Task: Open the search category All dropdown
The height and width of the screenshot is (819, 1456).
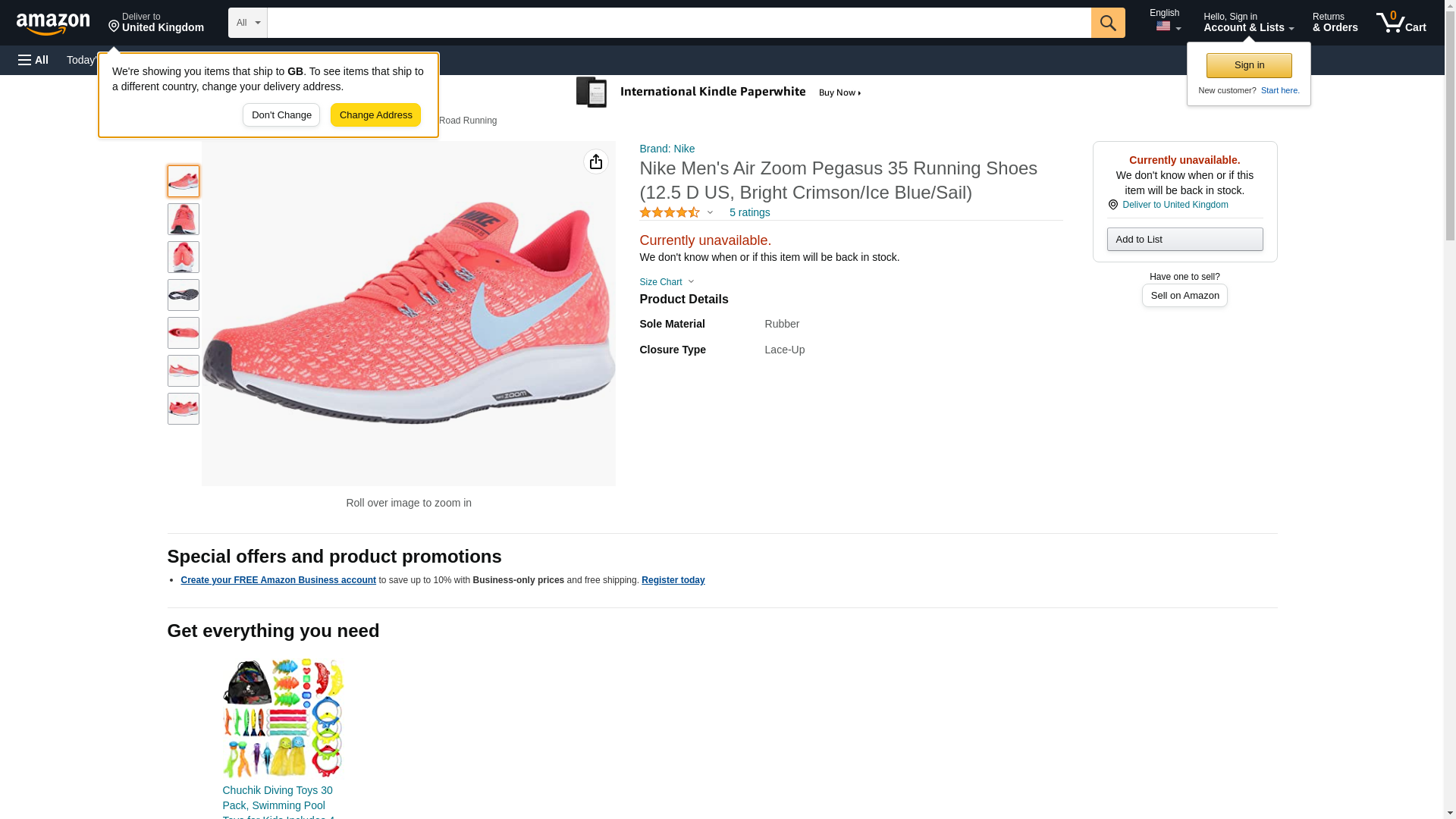Action: pos(247,23)
